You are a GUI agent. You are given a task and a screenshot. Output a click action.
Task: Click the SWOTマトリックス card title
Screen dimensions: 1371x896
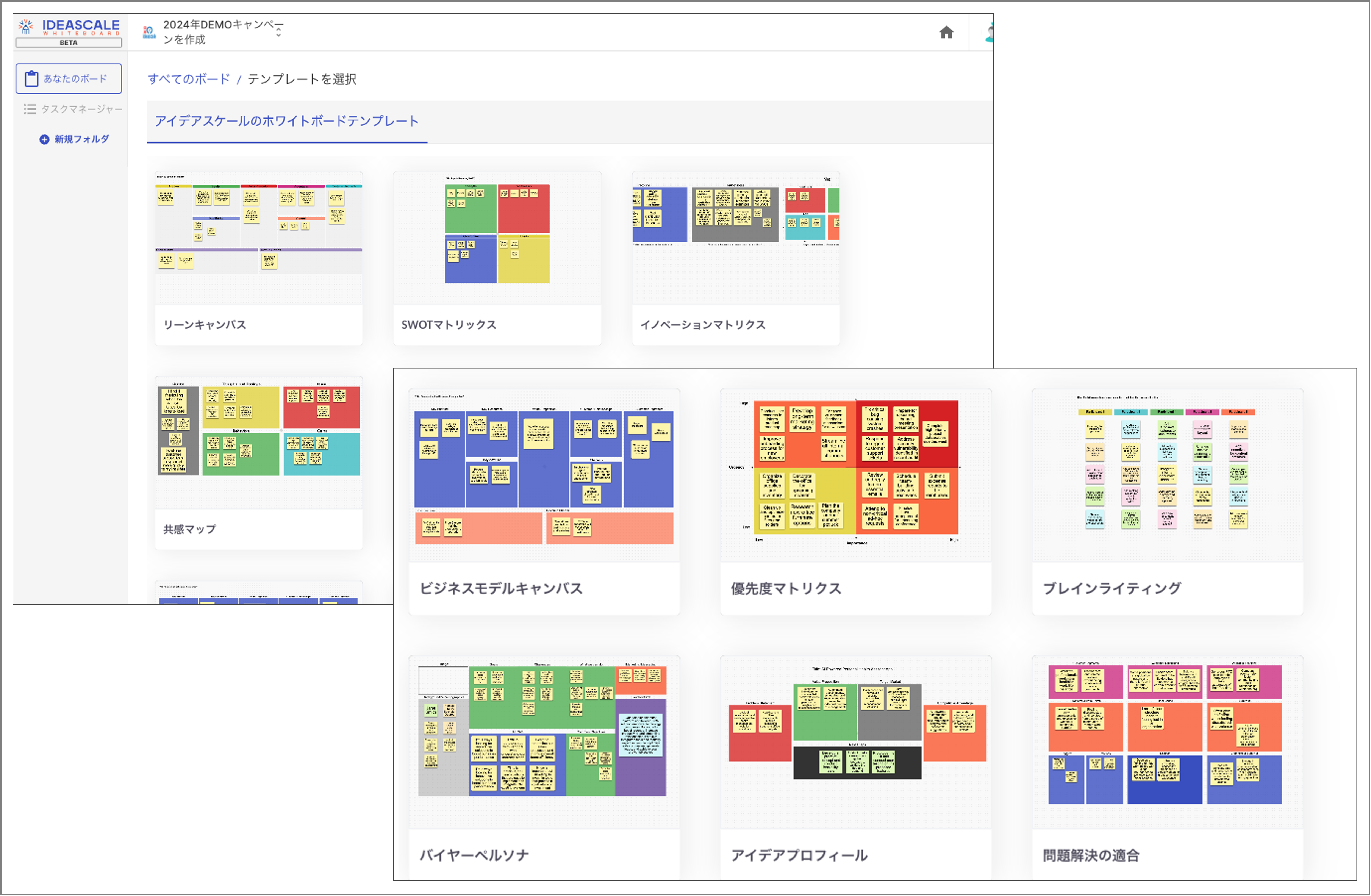click(449, 325)
